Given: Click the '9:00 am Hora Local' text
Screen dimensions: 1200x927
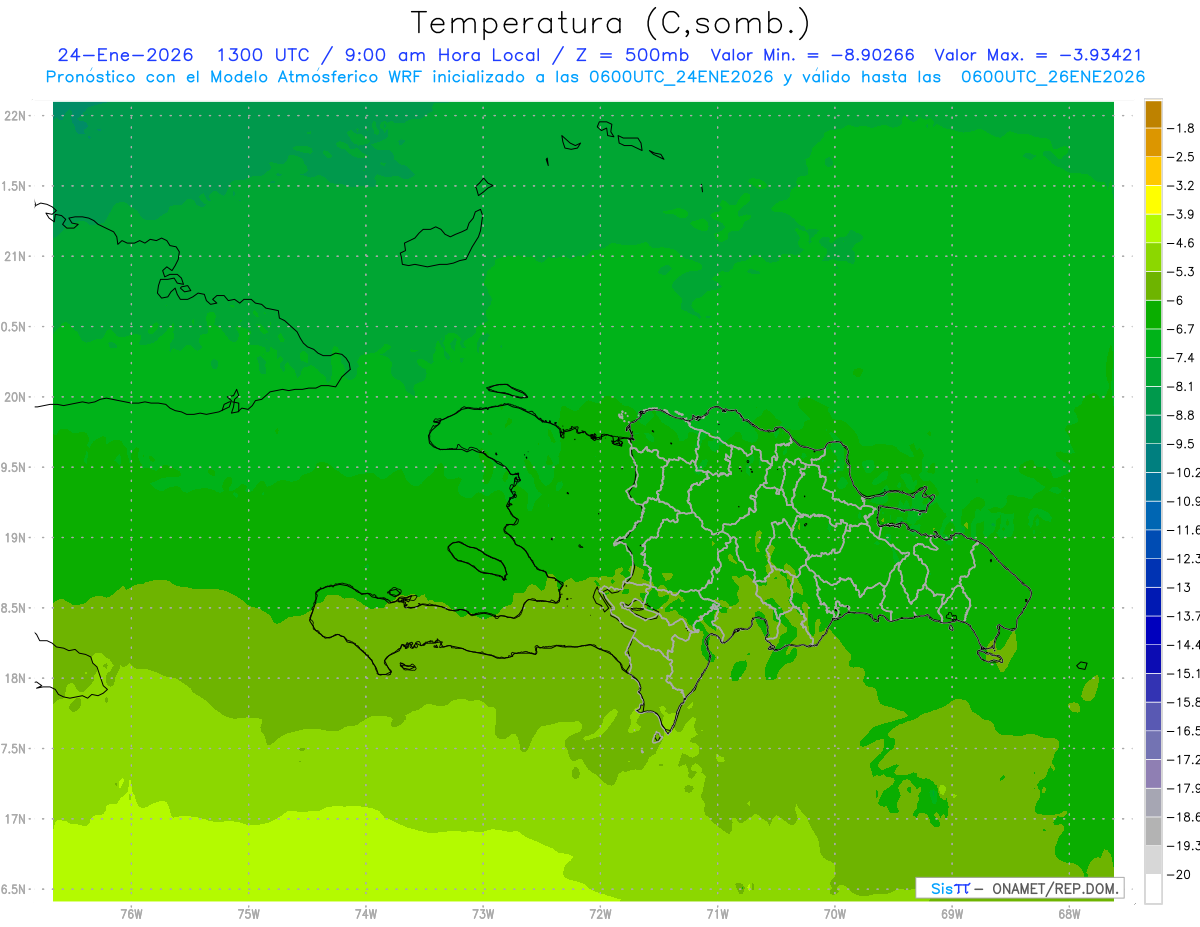Looking at the screenshot, I should click(442, 55).
